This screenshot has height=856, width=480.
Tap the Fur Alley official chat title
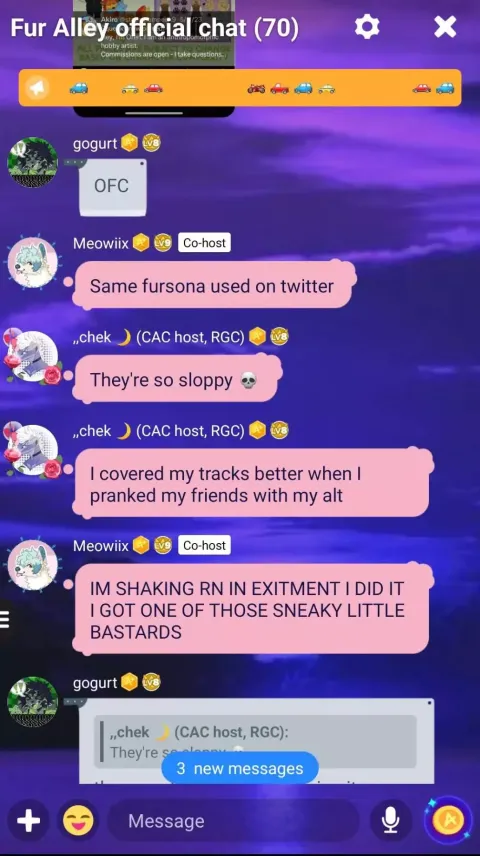[155, 27]
